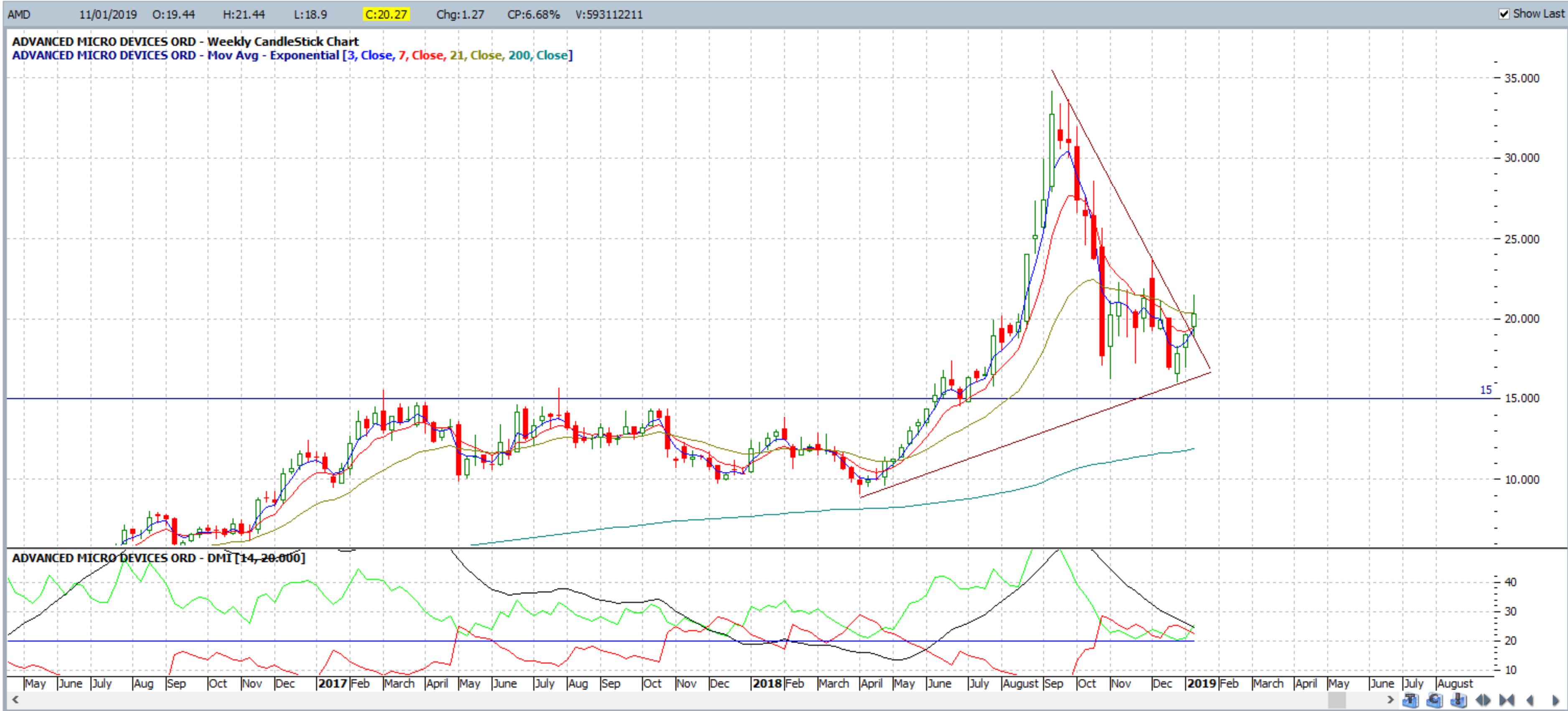Click the blue exclamation folder icon

tap(1459, 700)
